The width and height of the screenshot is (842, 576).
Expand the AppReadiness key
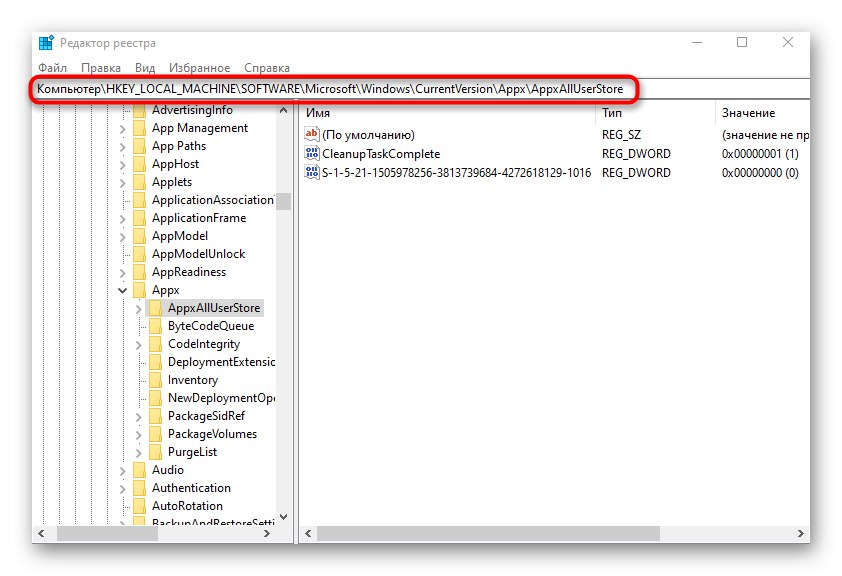[x=122, y=273]
